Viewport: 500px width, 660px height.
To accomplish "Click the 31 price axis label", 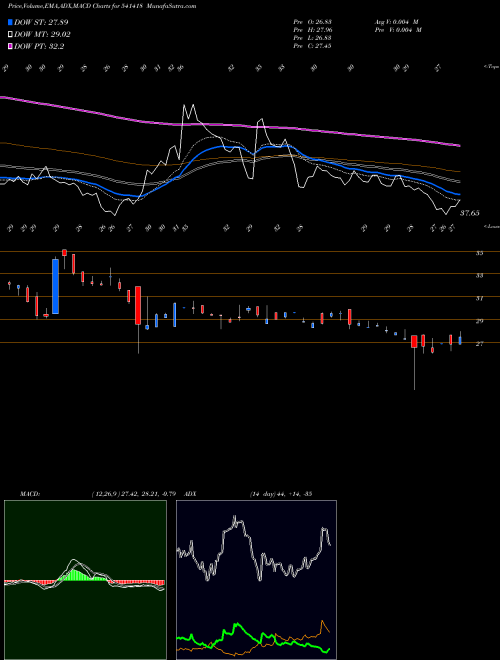I will [479, 298].
